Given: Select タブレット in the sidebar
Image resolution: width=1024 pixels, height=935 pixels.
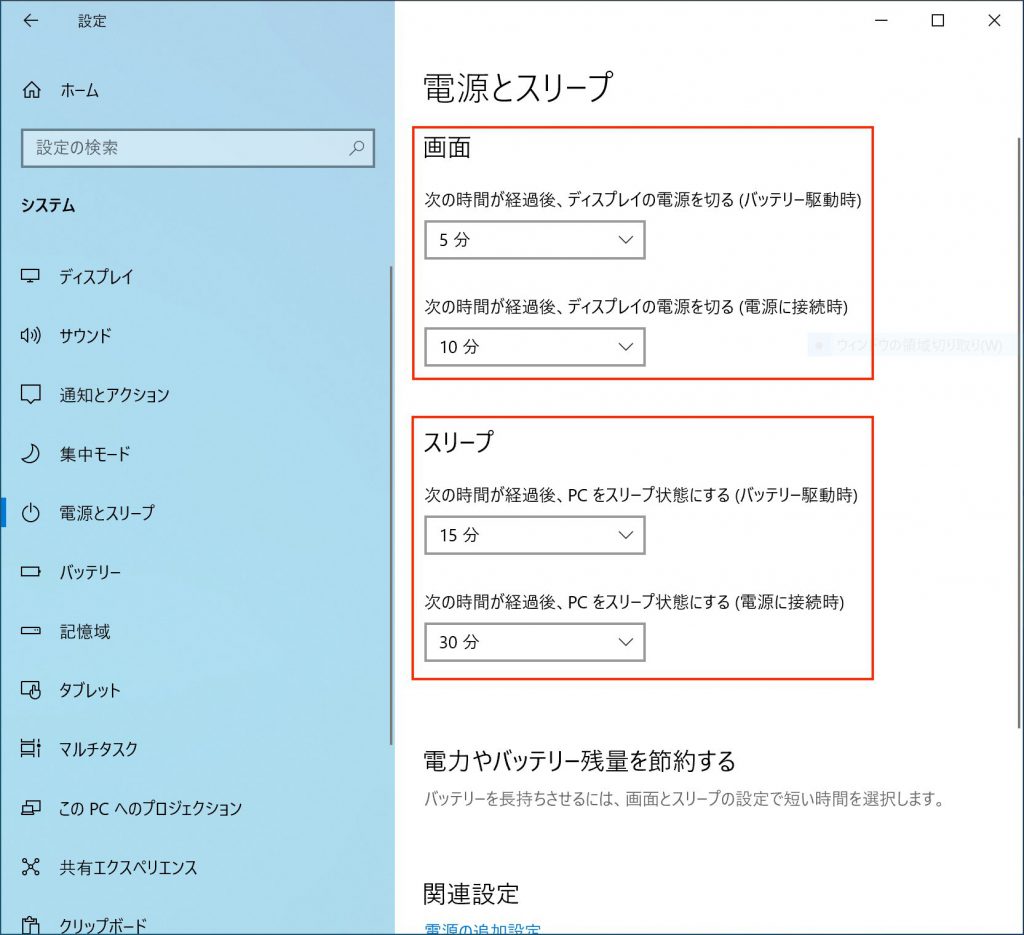Looking at the screenshot, I should click(90, 691).
